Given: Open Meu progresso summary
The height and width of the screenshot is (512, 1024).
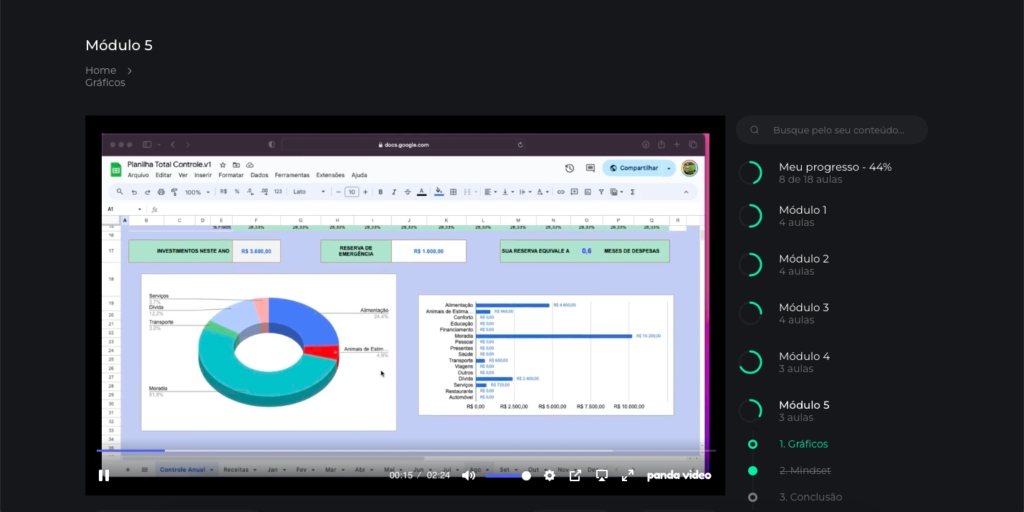Looking at the screenshot, I should [834, 173].
